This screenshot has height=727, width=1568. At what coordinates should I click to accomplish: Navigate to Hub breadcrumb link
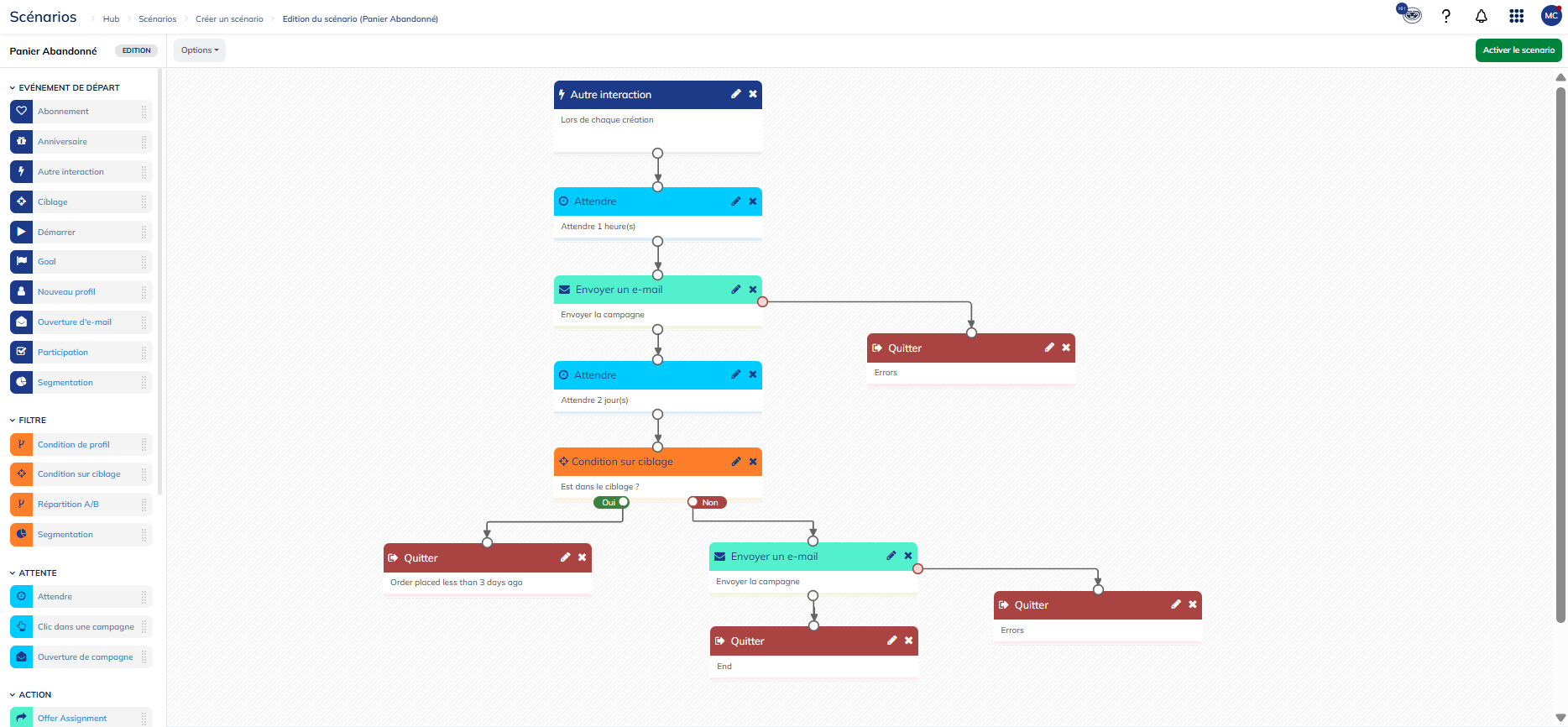tap(111, 18)
